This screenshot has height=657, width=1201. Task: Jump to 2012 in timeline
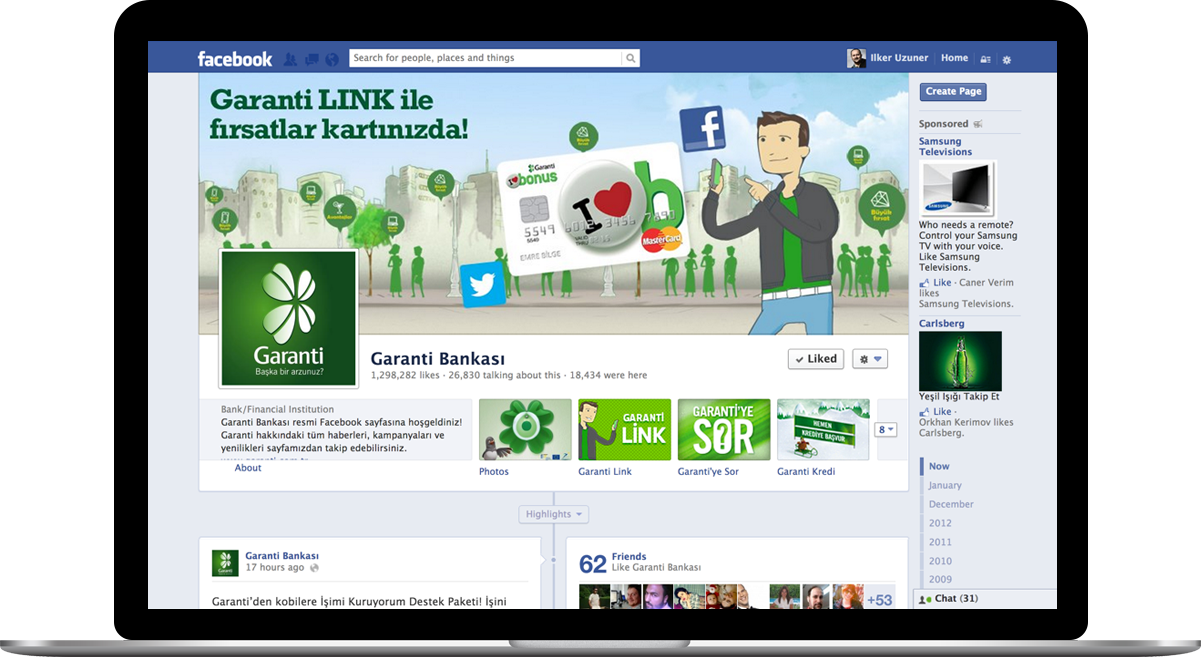click(x=940, y=524)
